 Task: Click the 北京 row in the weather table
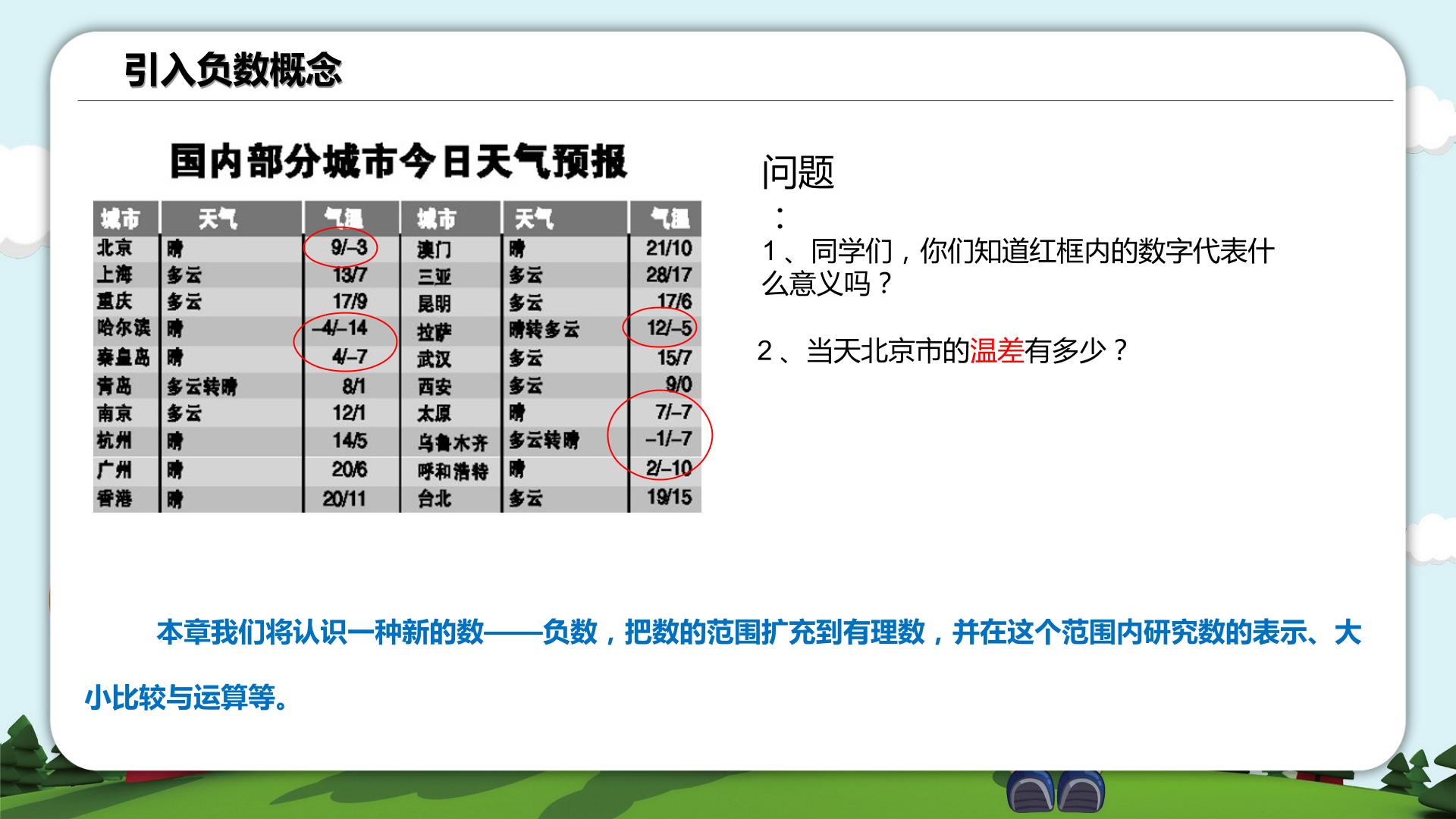247,248
